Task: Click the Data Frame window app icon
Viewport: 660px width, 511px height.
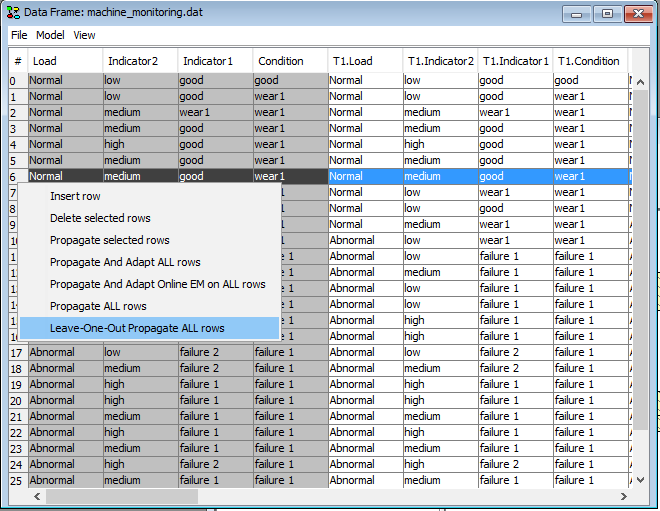Action: tap(13, 13)
